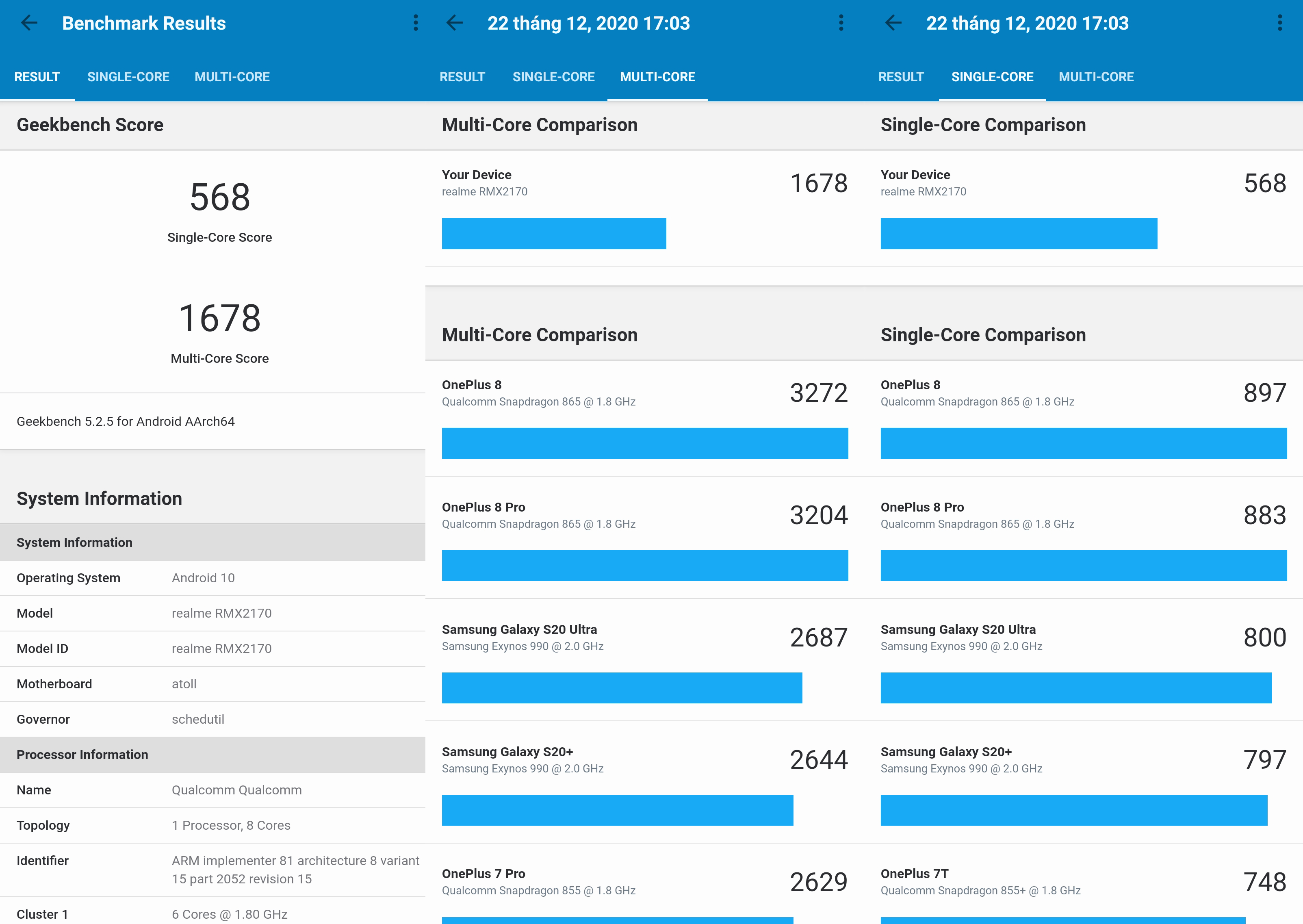The width and height of the screenshot is (1303, 924).
Task: Tap Your Device multi-core bar for 1678
Action: point(554,233)
